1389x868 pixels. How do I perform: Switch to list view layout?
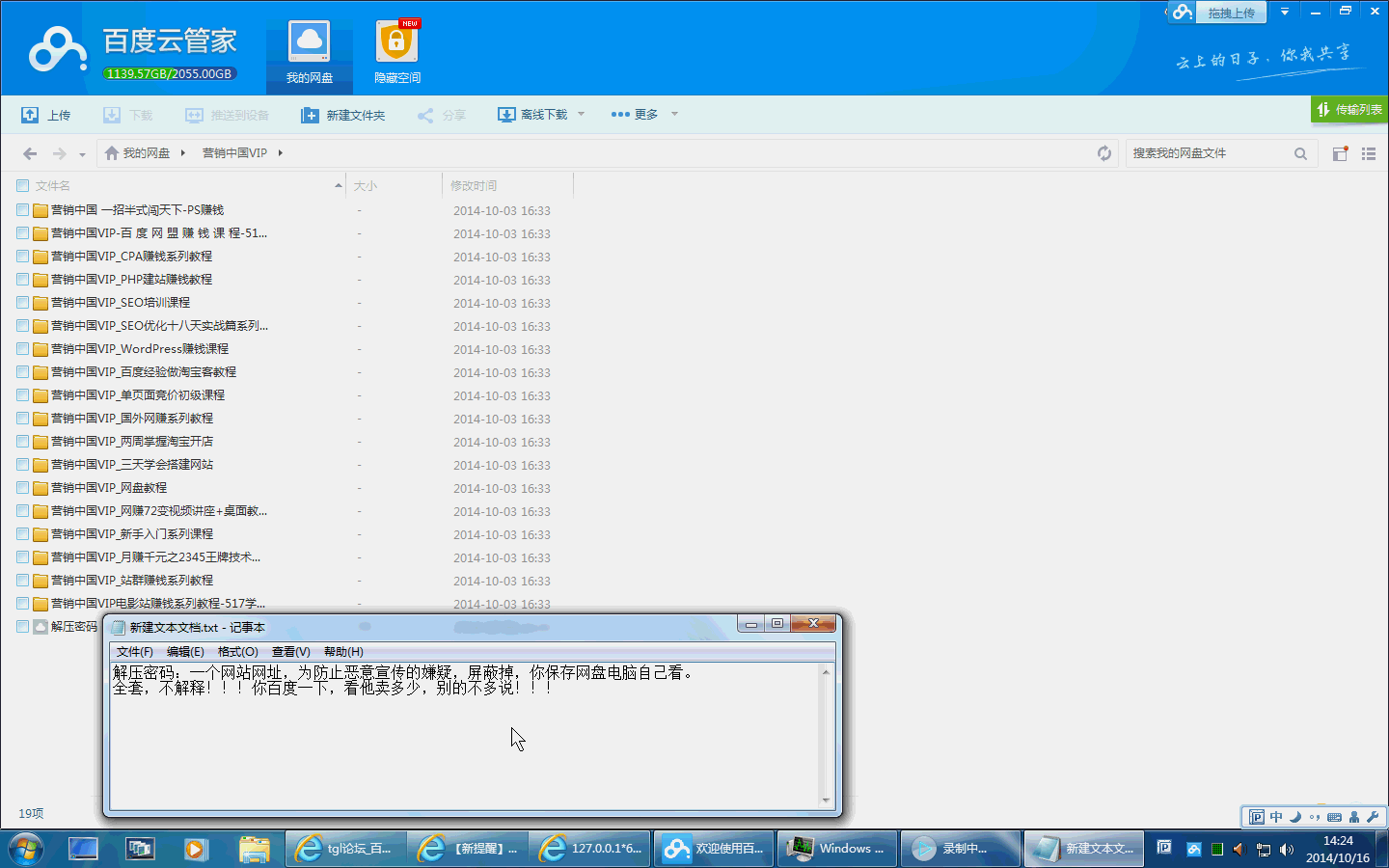pos(1368,153)
